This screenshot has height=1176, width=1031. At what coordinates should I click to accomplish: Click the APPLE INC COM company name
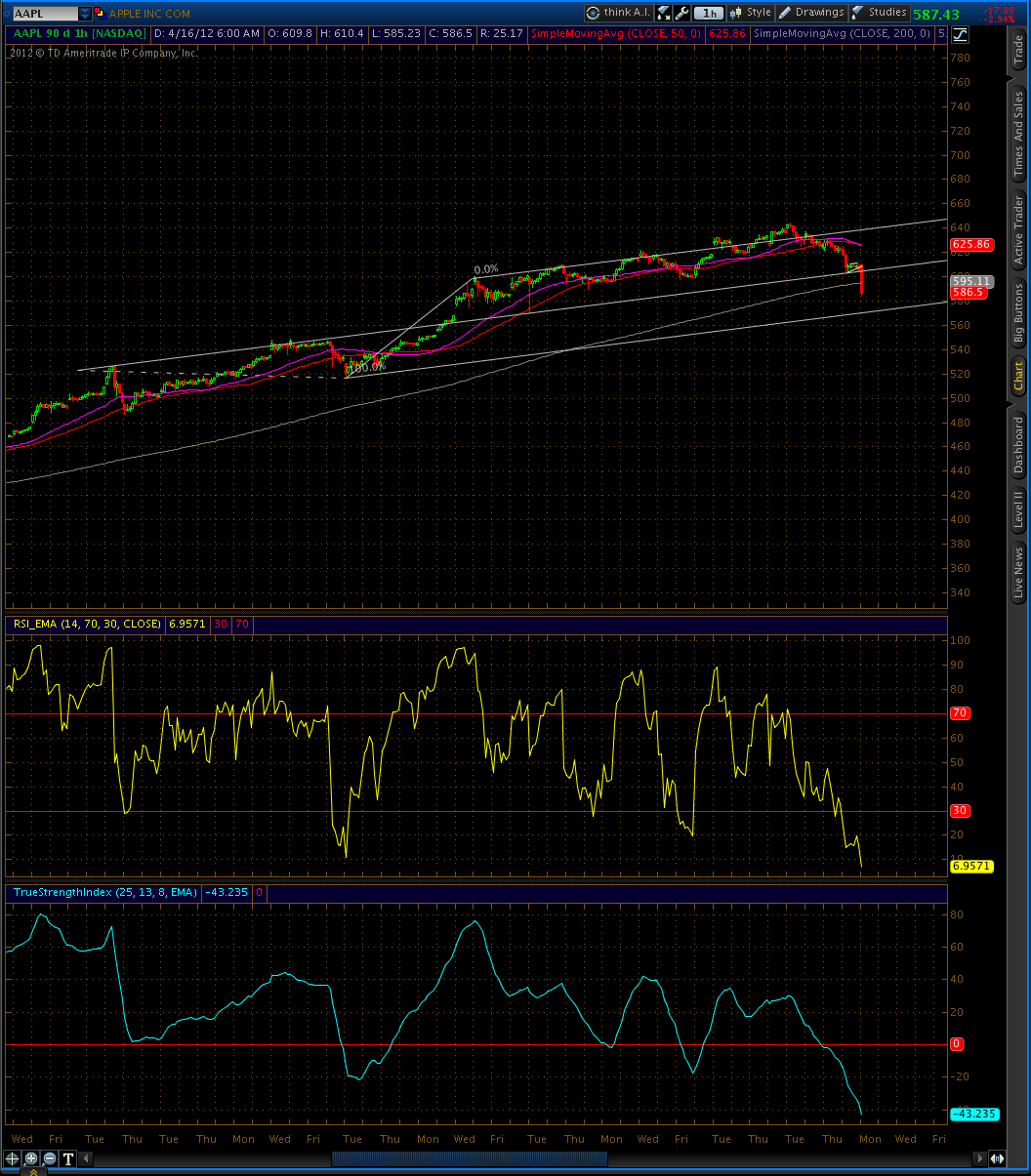149,14
